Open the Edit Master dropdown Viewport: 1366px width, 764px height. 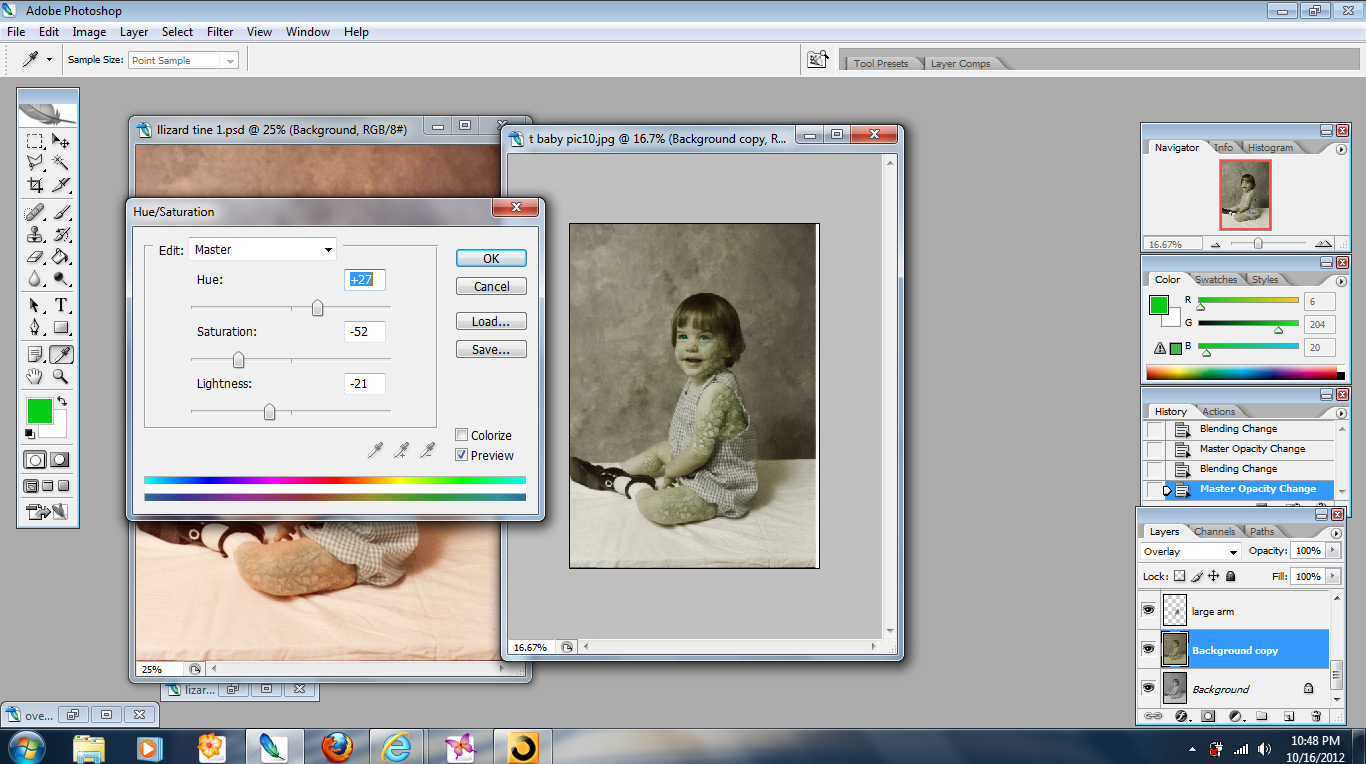click(263, 250)
